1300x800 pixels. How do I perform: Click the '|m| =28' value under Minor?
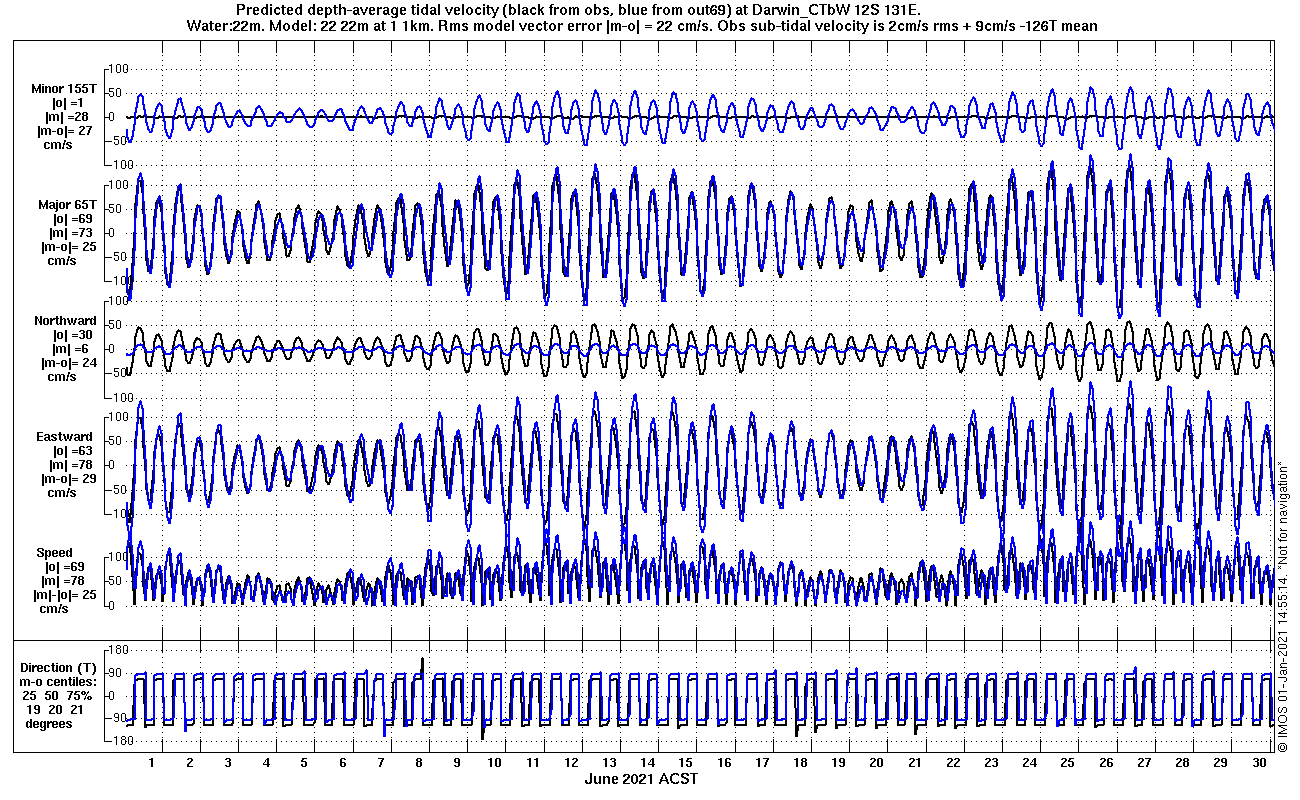coord(67,117)
